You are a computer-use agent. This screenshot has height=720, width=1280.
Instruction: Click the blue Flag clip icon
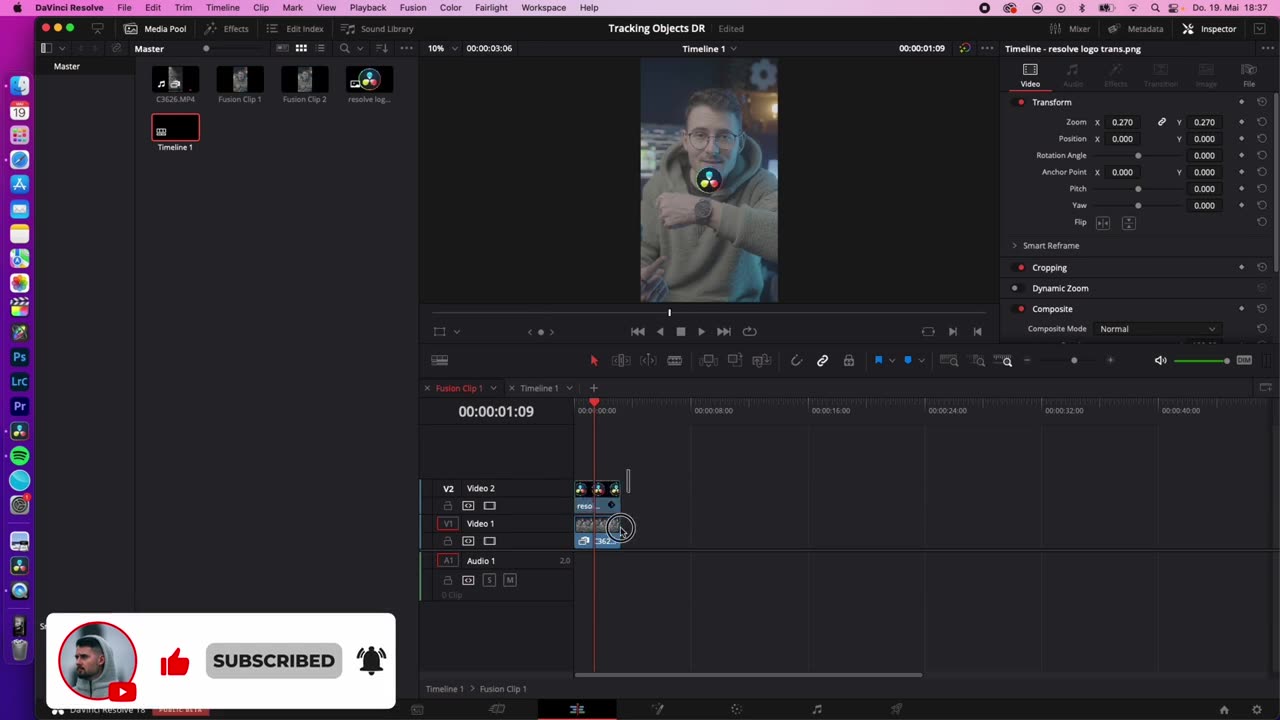tap(879, 360)
